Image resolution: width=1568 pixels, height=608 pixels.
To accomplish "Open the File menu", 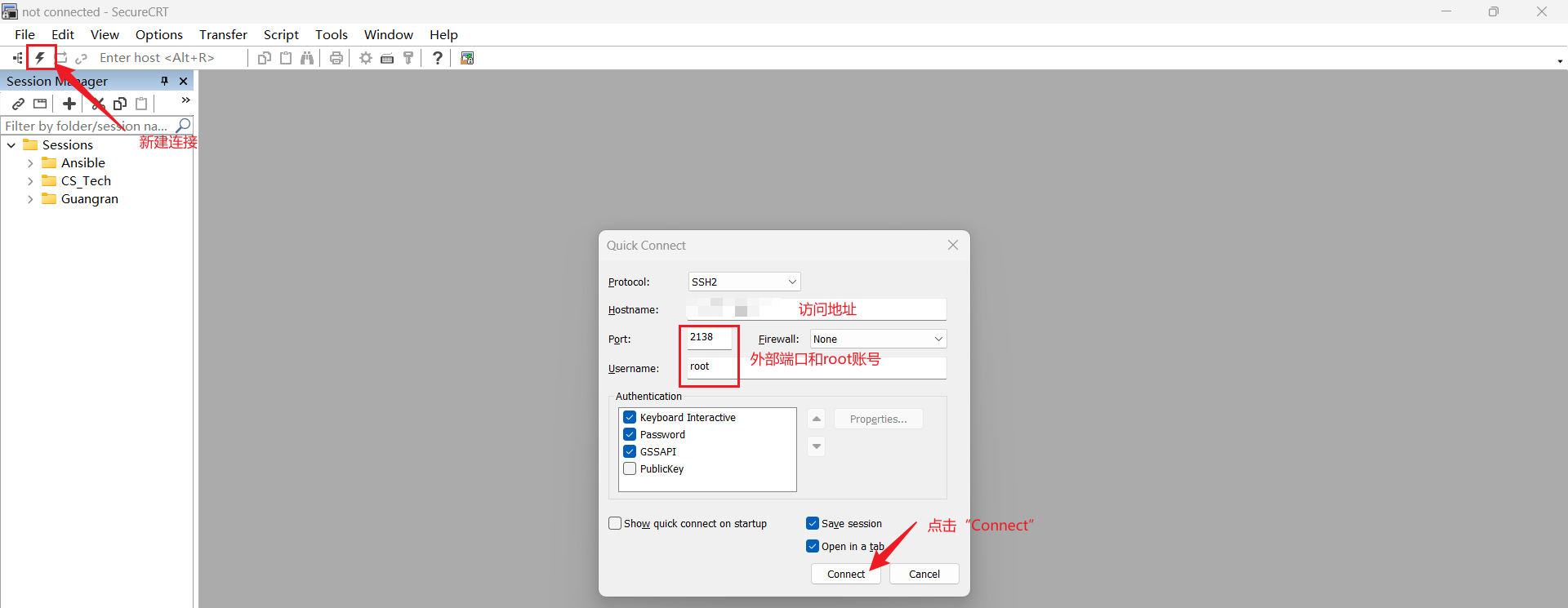I will point(24,34).
